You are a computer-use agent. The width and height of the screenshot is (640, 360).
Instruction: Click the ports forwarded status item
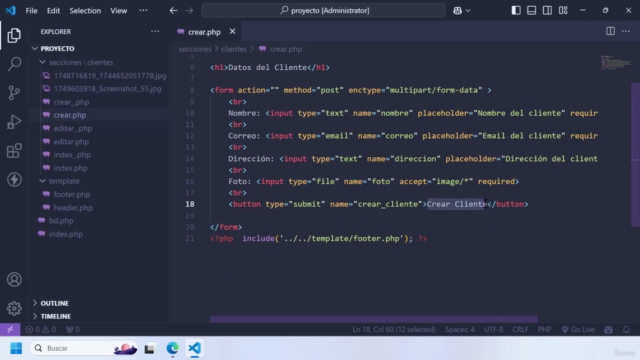click(x=73, y=329)
